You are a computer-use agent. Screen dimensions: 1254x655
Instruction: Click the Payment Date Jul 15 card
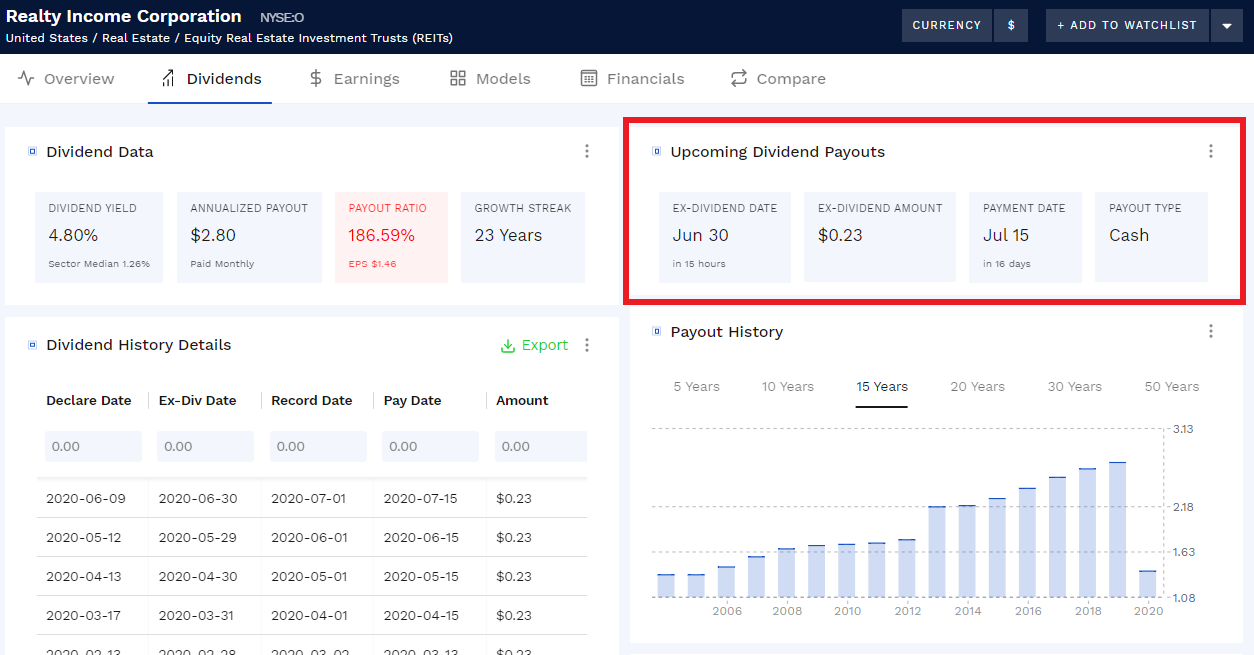pos(1025,237)
